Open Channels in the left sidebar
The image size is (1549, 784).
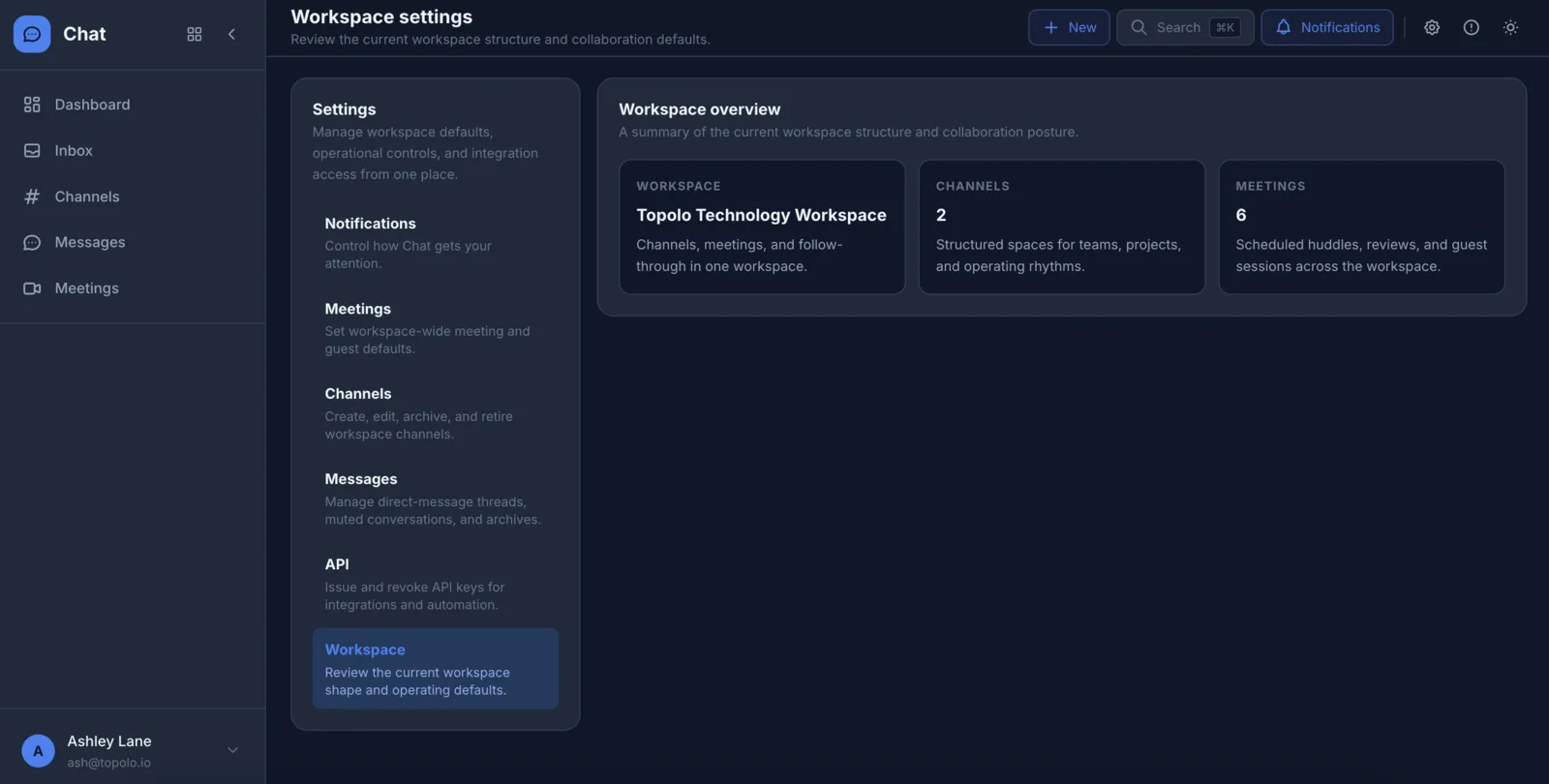tap(87, 196)
